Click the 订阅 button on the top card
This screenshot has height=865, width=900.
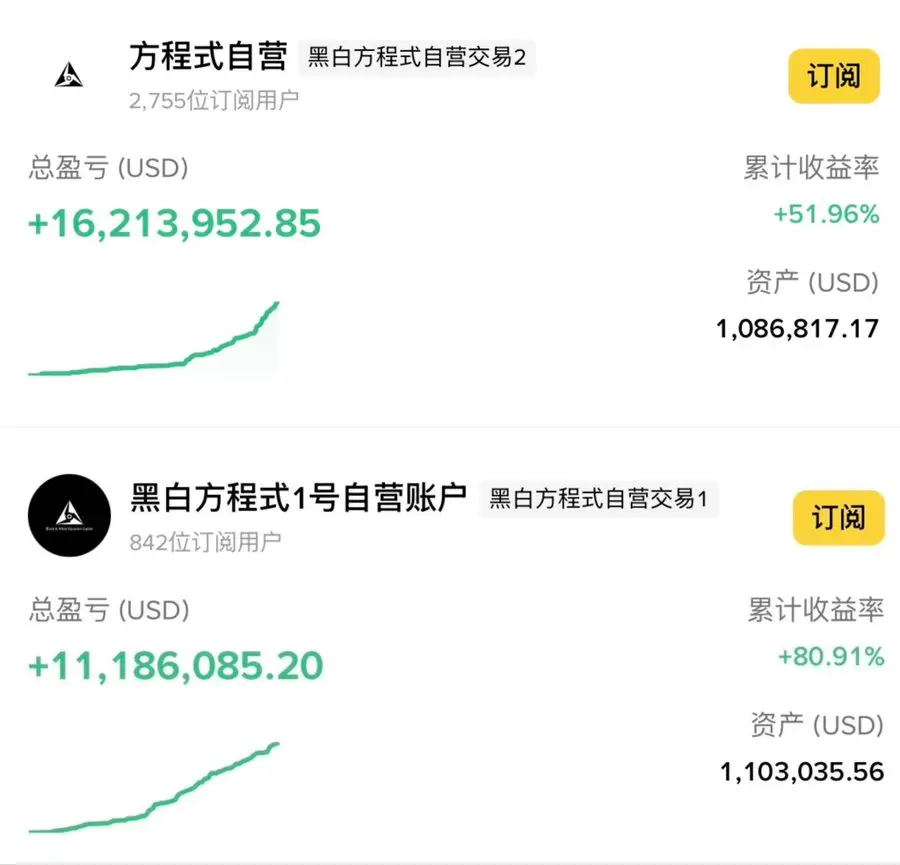(x=833, y=75)
